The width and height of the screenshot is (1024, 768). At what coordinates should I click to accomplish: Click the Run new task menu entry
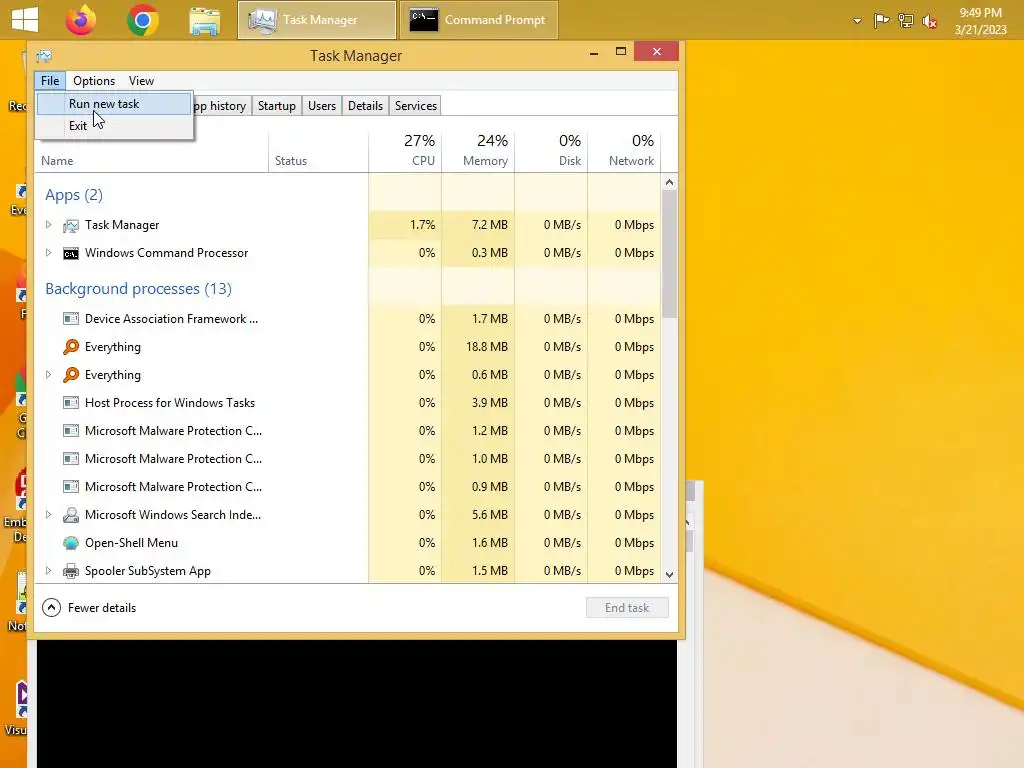(114, 104)
